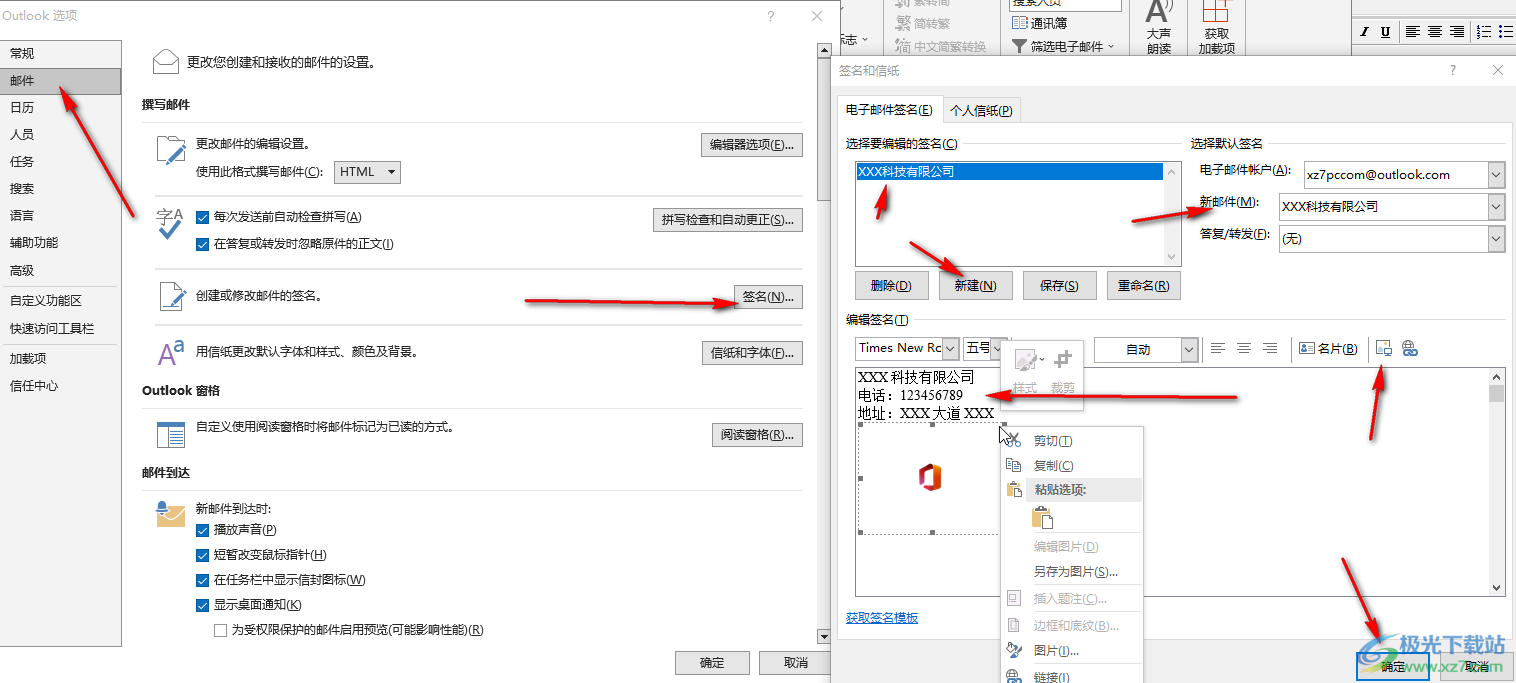Click align right icon in background ribbon
This screenshot has height=683, width=1516.
[x=1457, y=32]
